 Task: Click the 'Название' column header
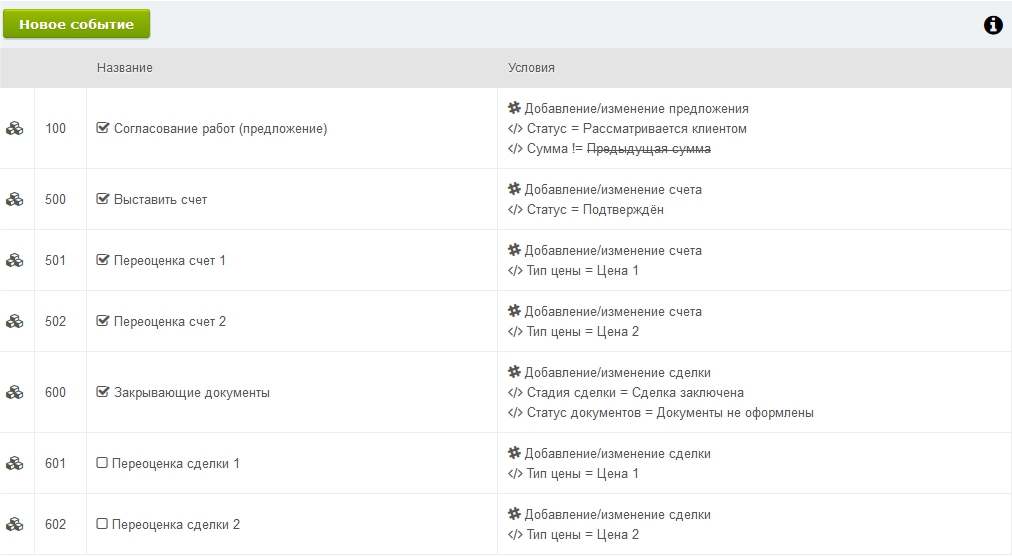pos(124,67)
